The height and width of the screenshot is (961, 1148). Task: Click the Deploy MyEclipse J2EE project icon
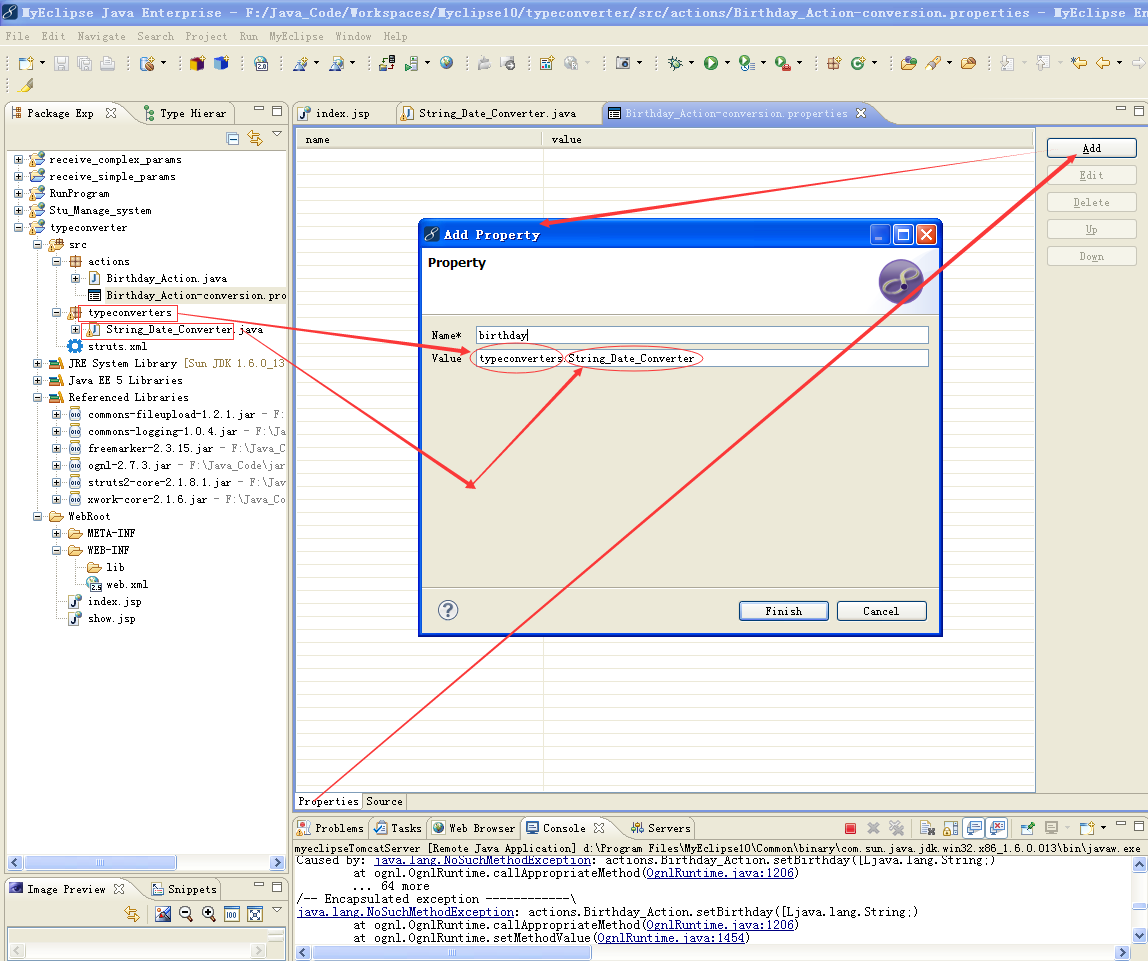[x=387, y=64]
